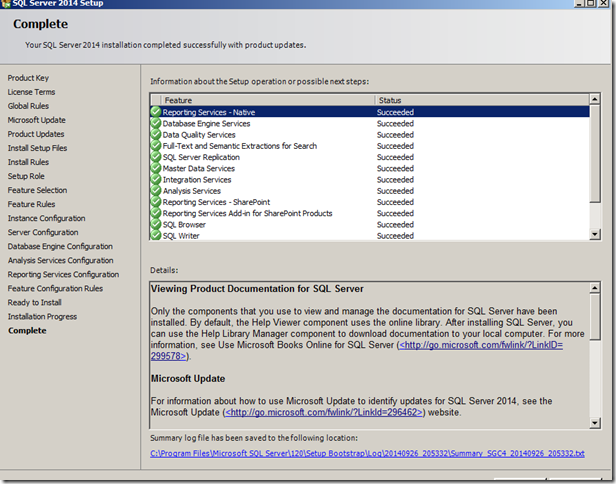Viewport: 616px width, 484px height.
Task: Click green check icon beside Database Engine Services
Action: 156,124
